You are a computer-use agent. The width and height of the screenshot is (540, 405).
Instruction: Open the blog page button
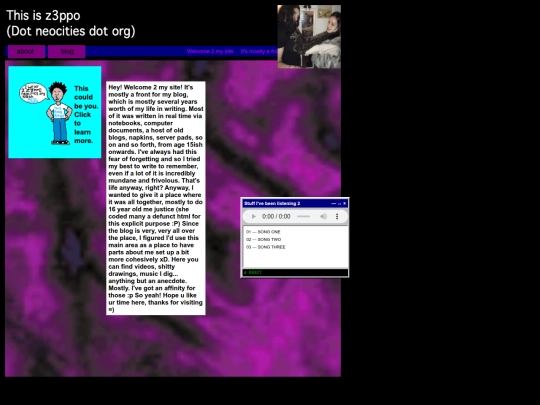pyautogui.click(x=67, y=51)
